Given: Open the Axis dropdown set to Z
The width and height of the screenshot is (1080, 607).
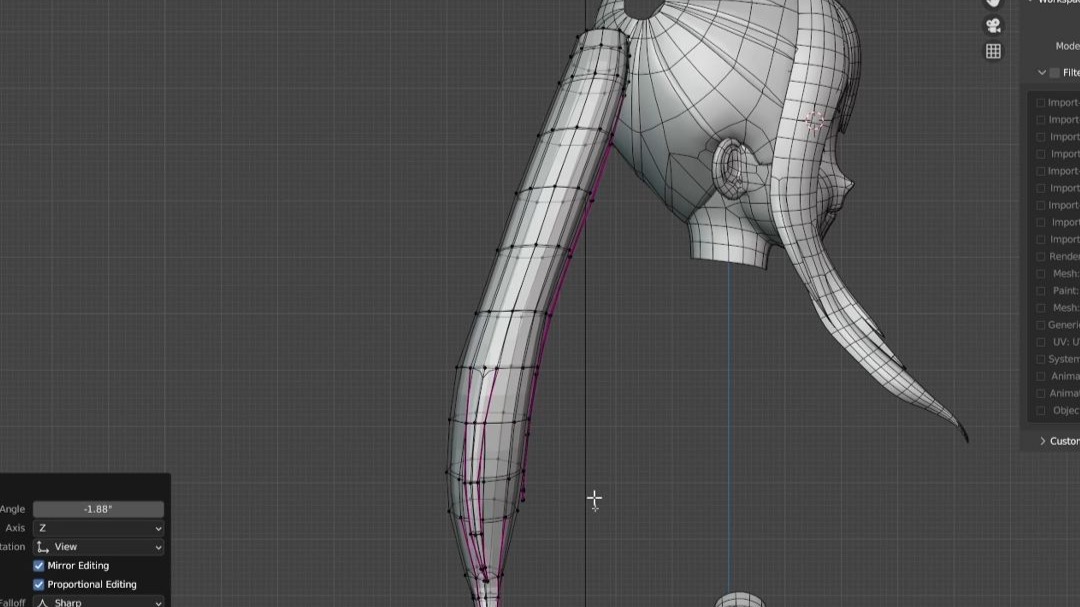Looking at the screenshot, I should click(98, 528).
